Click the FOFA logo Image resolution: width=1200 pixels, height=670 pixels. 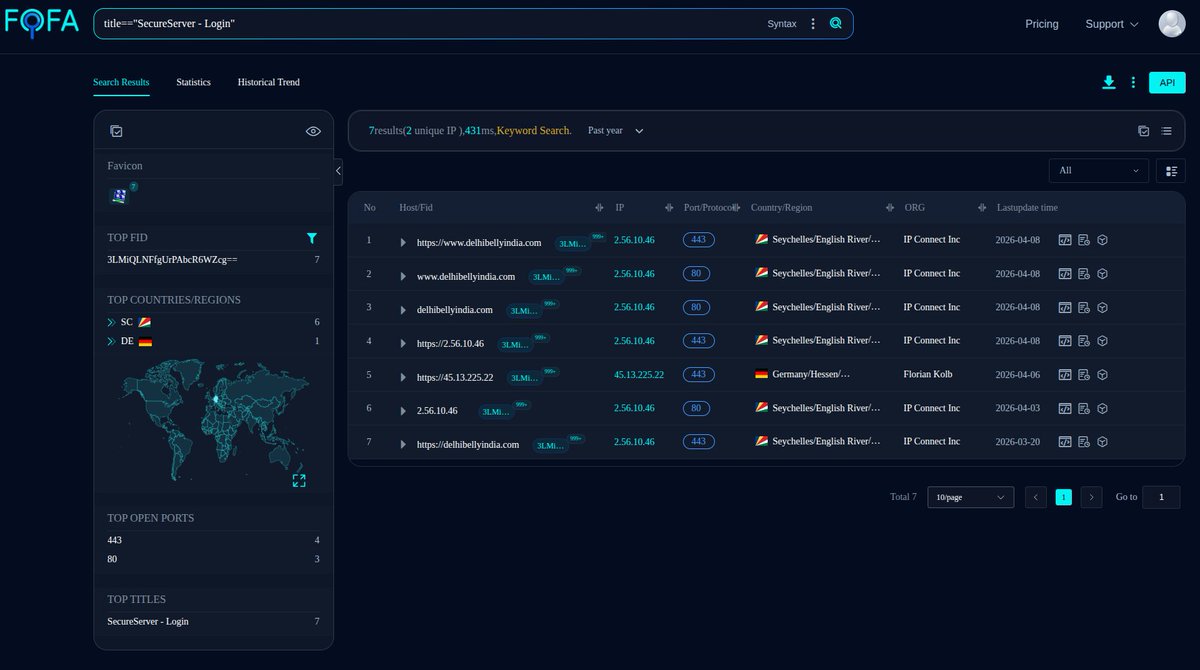coord(42,23)
